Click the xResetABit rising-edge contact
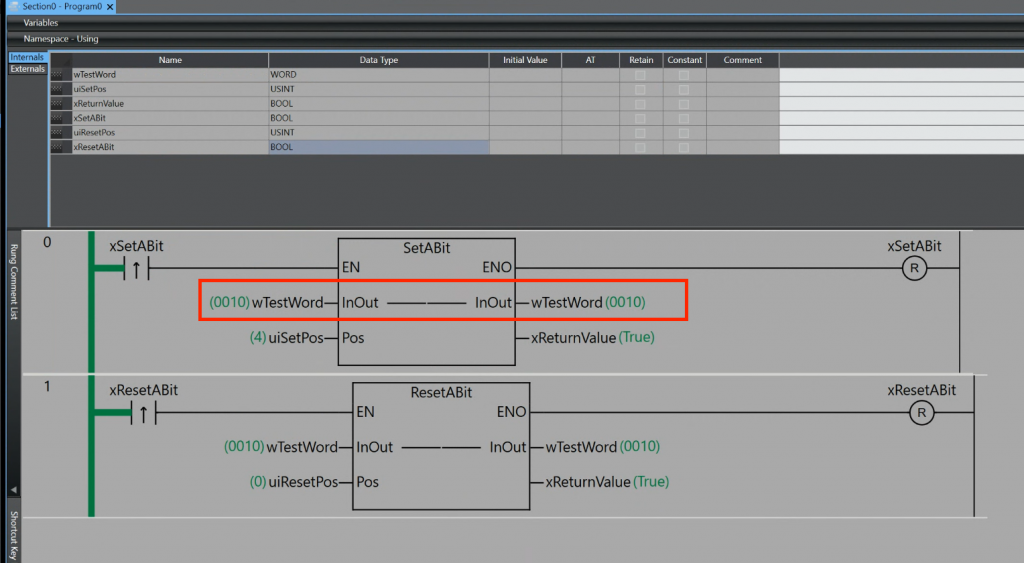 (x=143, y=412)
